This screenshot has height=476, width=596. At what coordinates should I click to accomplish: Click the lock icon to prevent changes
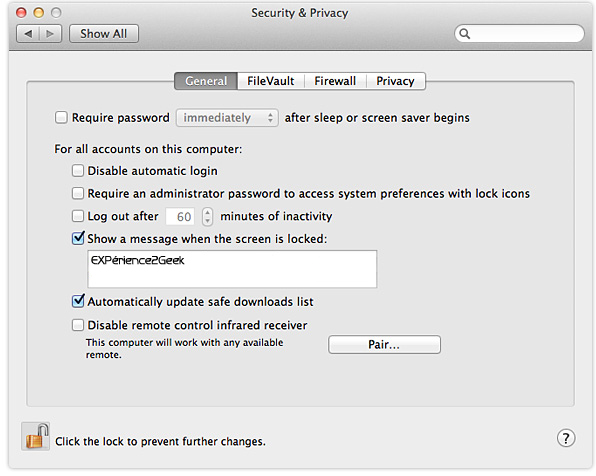(36, 436)
